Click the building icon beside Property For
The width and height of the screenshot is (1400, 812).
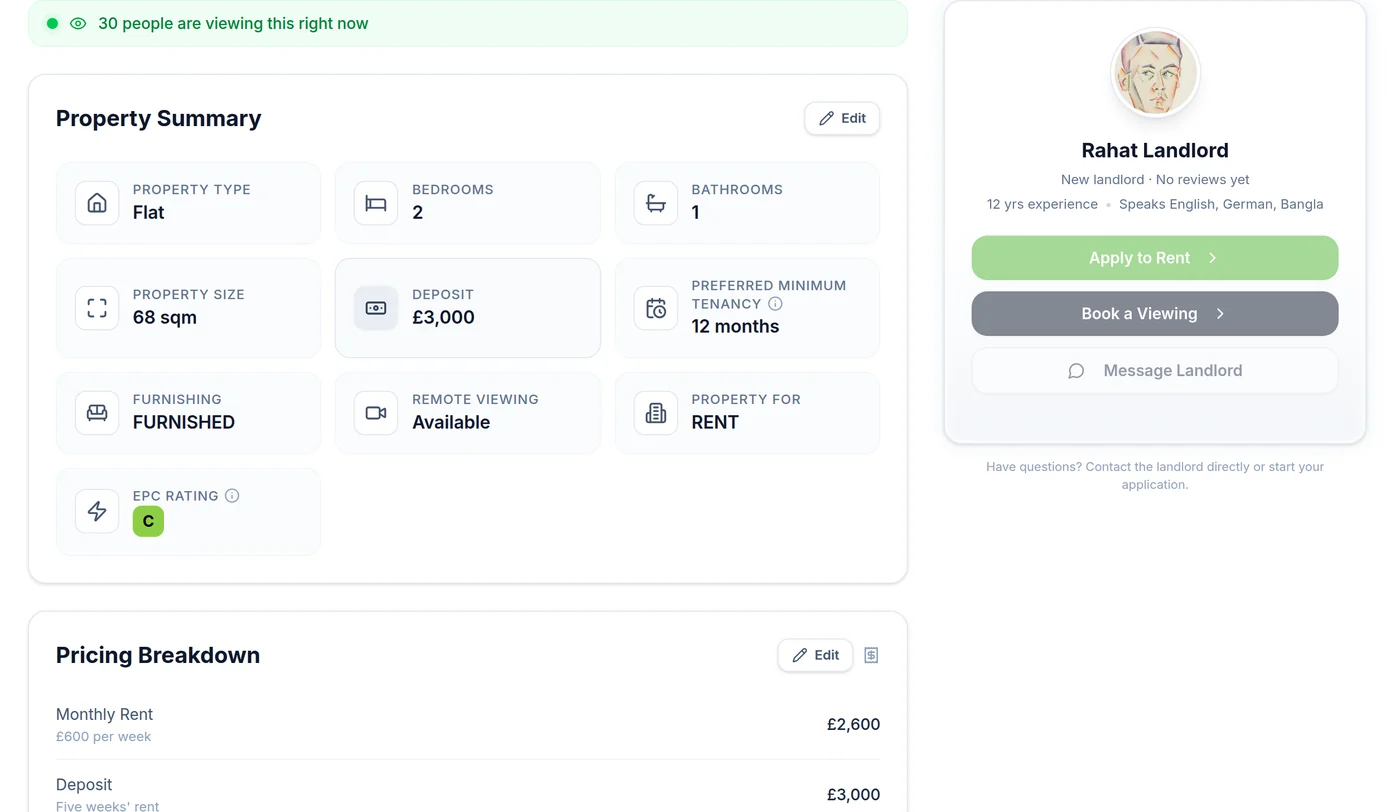(x=656, y=413)
